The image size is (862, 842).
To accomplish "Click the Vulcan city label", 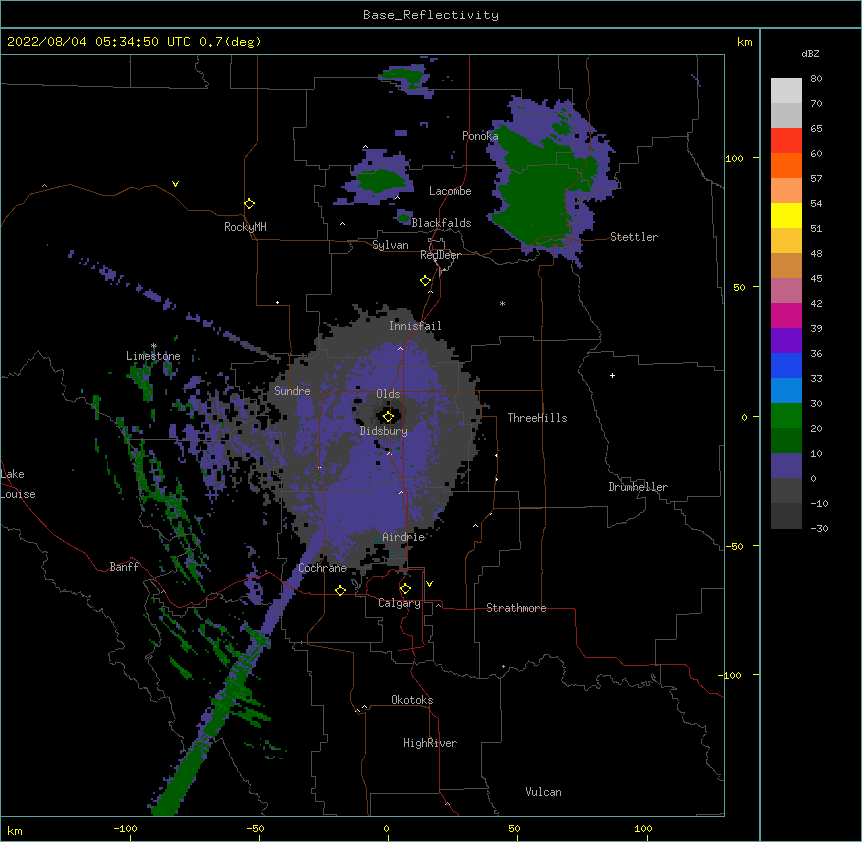I will click(543, 792).
